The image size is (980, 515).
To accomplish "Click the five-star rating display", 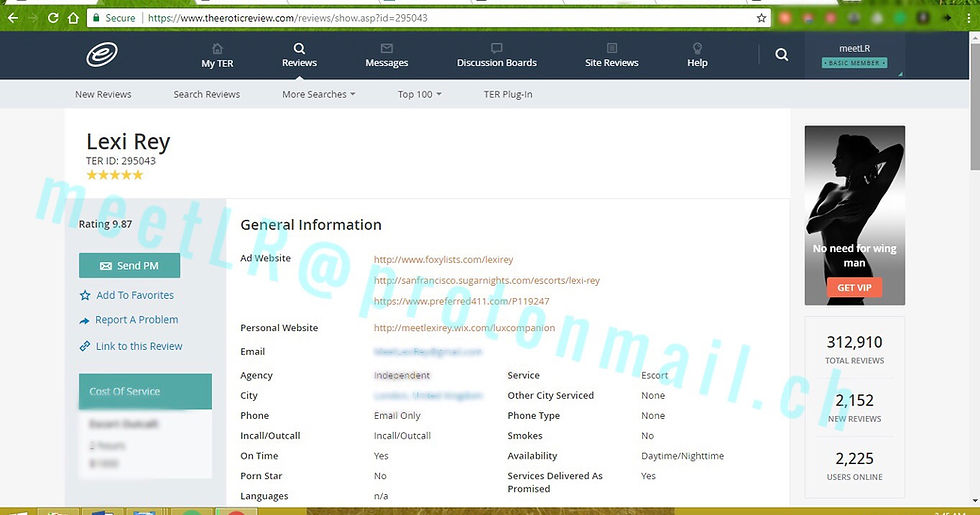I will [x=114, y=175].
